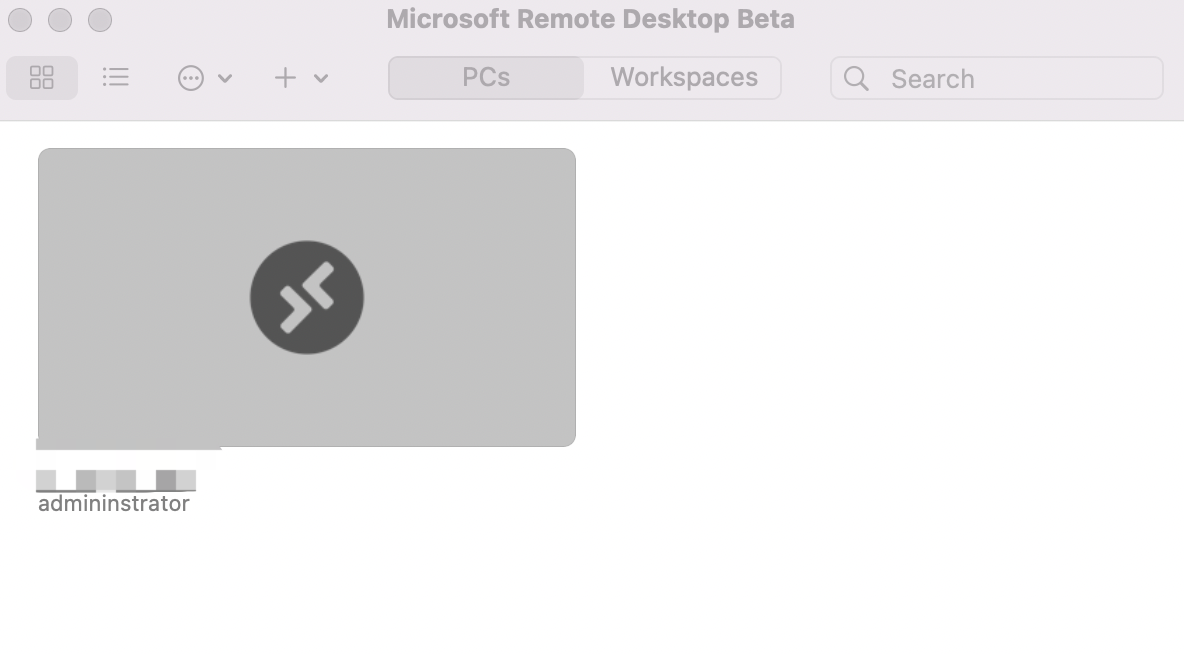
Task: Click the blurred PC name below the thumbnail
Action: pos(116,480)
